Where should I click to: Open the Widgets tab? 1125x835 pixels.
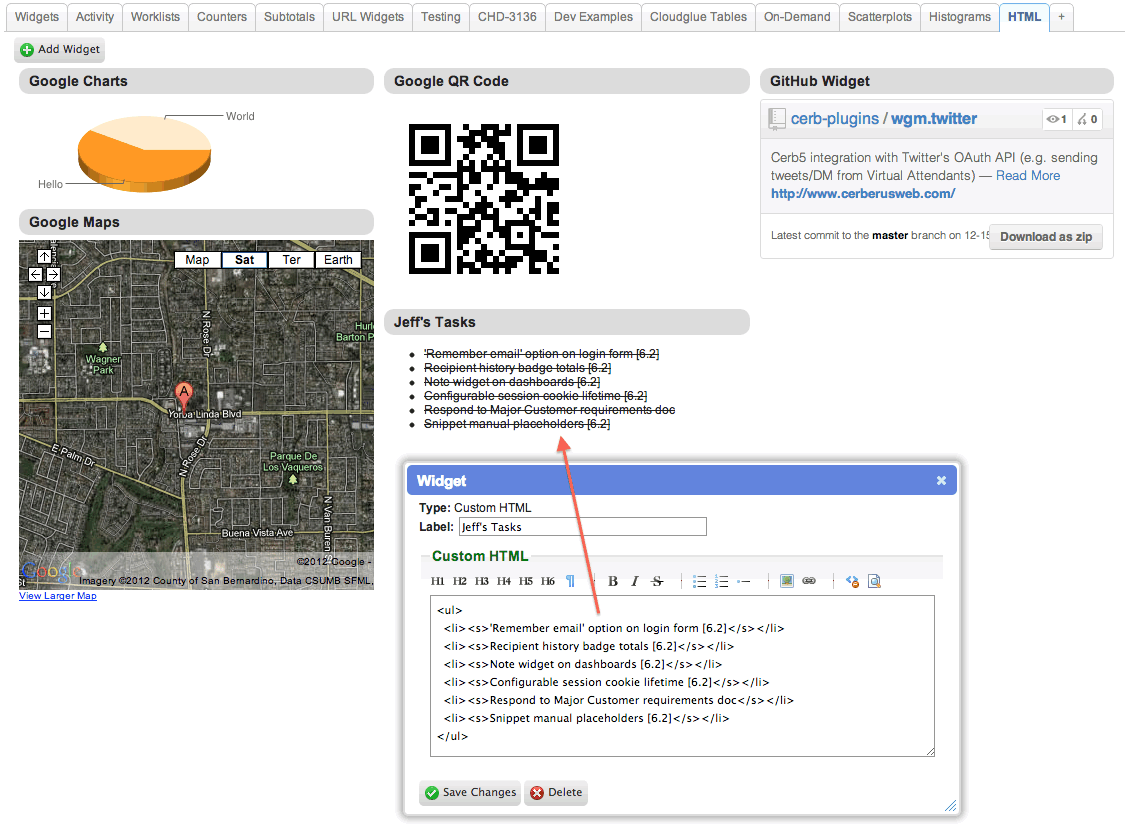[x=37, y=16]
